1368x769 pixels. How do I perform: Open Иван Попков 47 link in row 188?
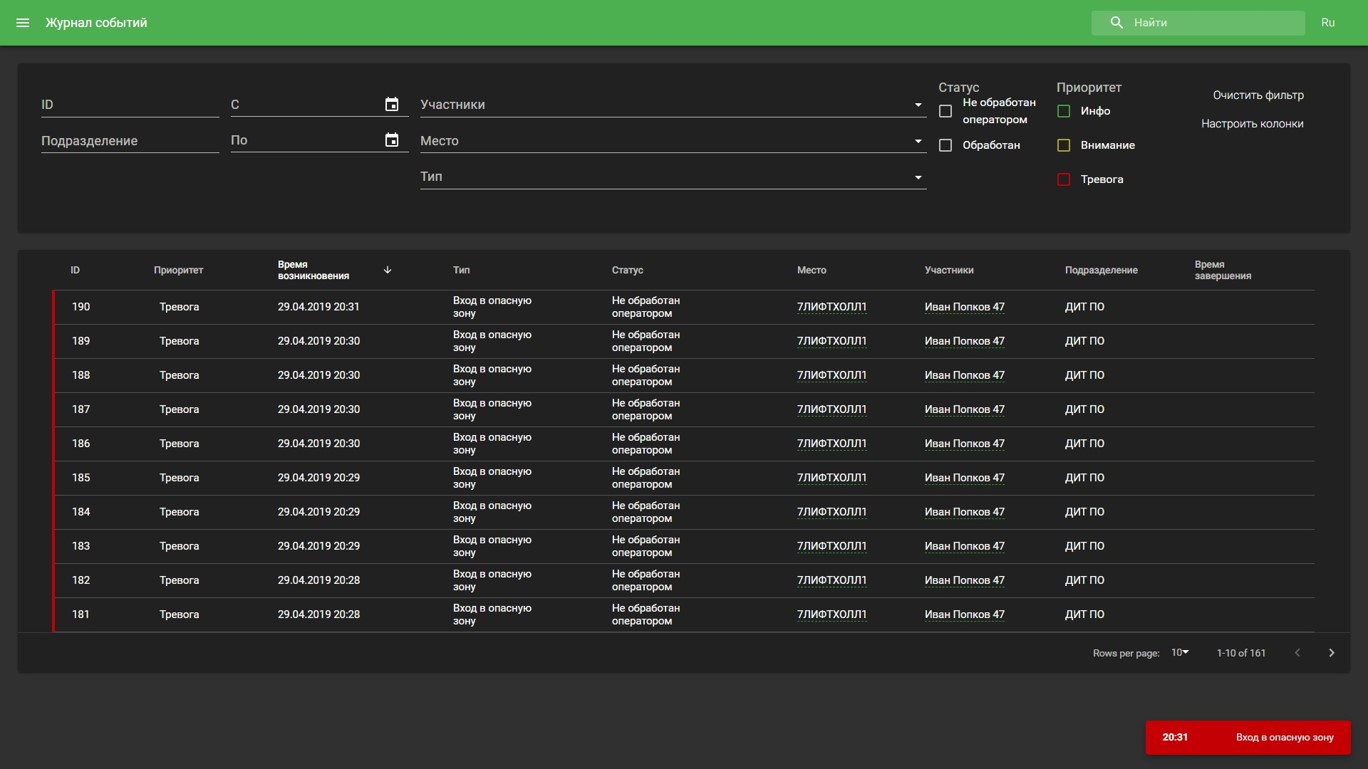pyautogui.click(x=964, y=375)
